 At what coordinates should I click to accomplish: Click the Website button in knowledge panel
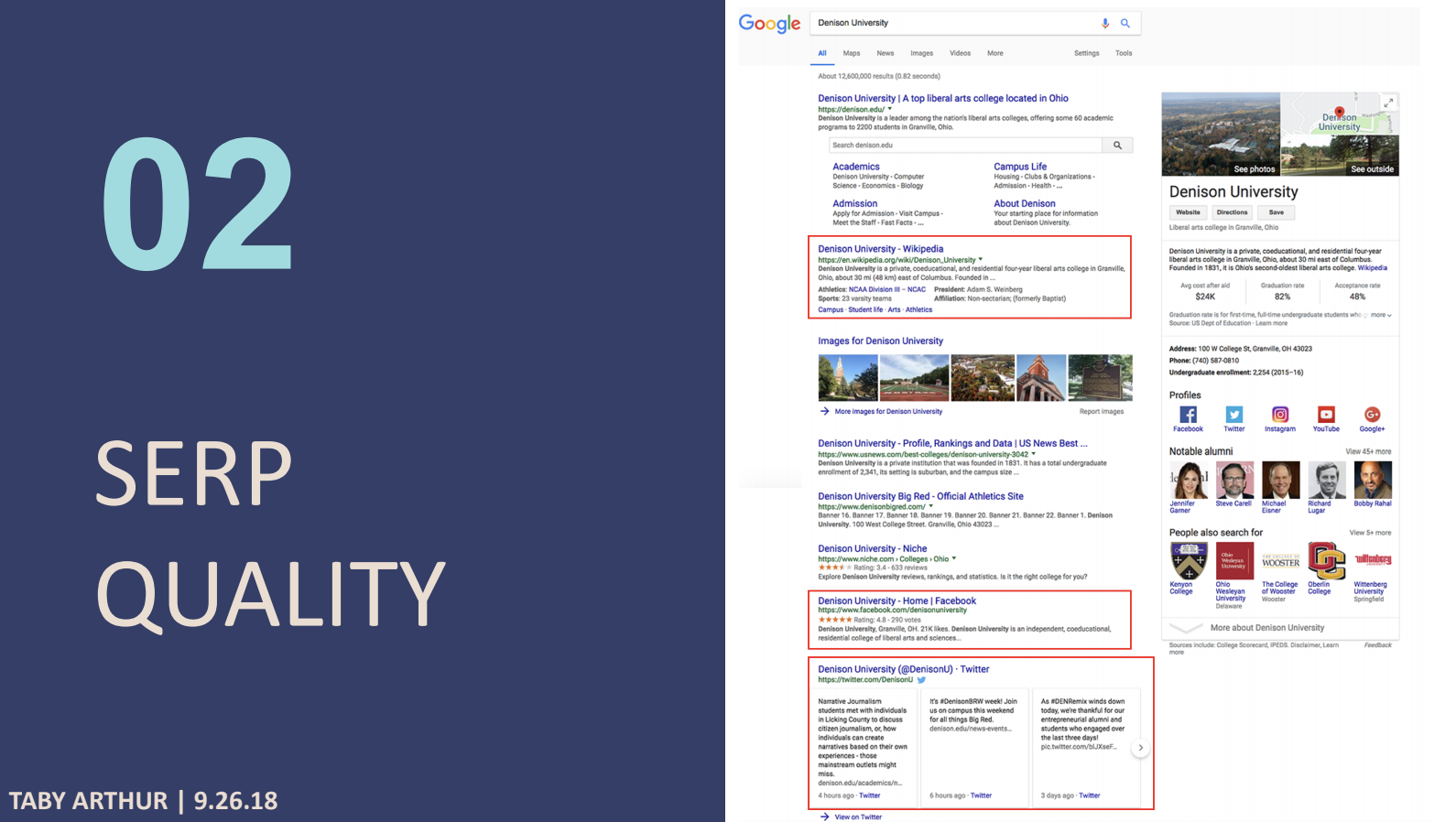pyautogui.click(x=1188, y=212)
